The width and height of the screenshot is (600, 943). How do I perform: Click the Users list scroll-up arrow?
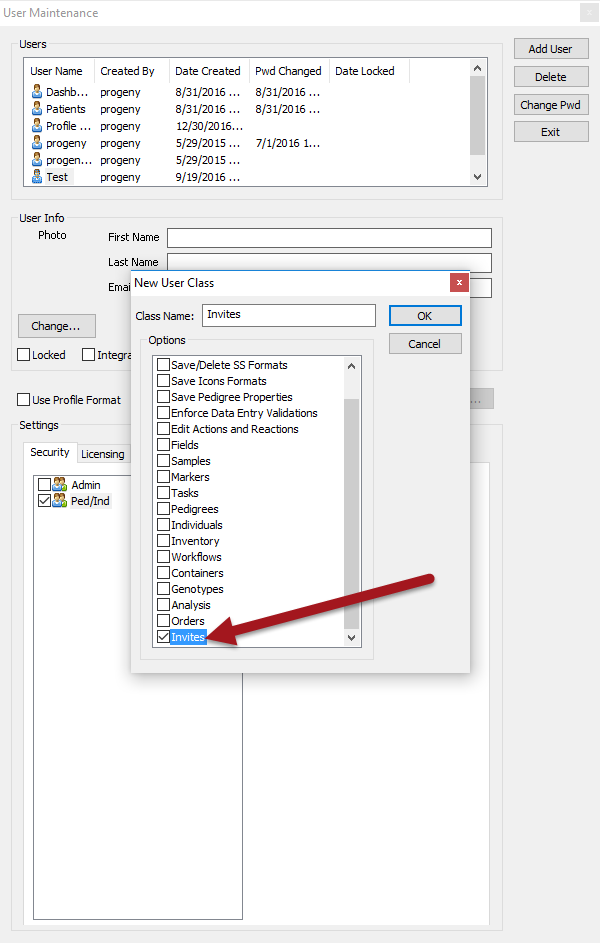pyautogui.click(x=477, y=68)
